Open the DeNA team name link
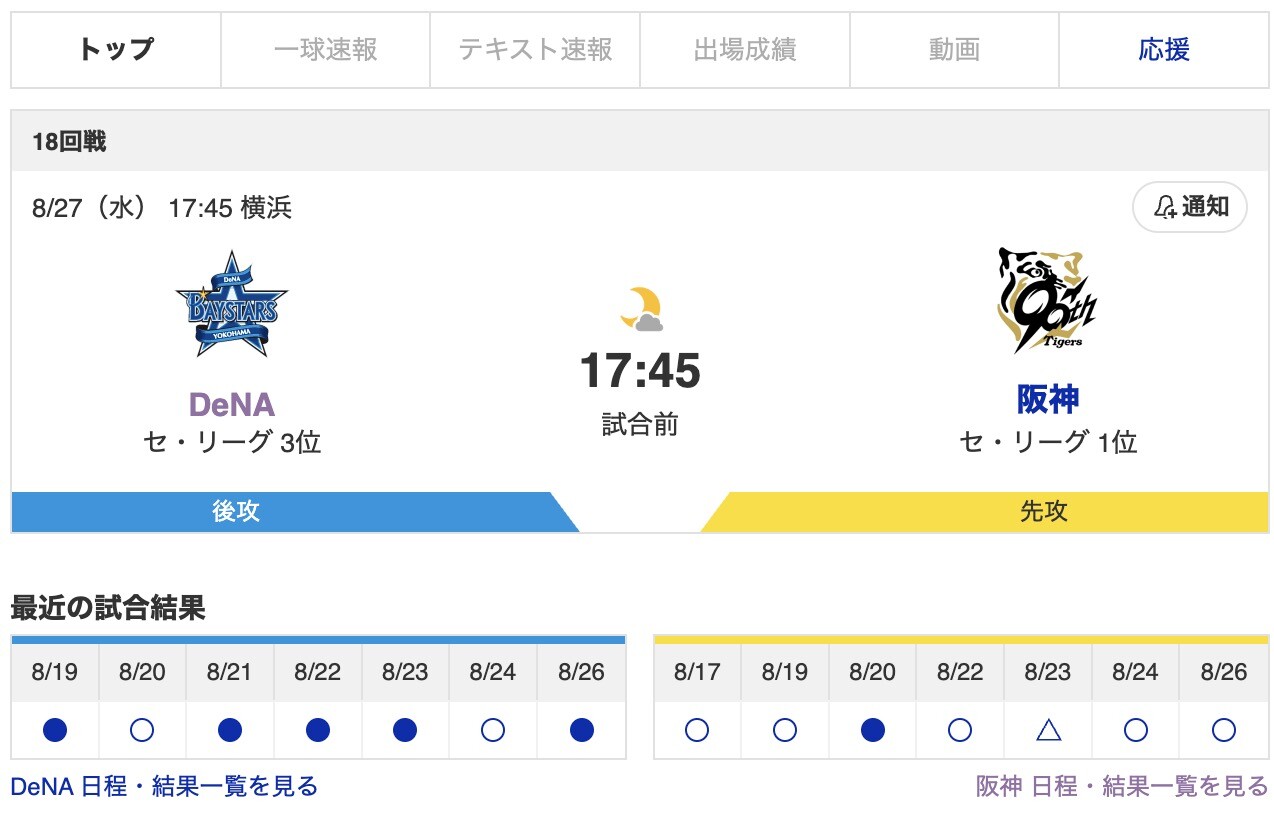 pos(232,404)
